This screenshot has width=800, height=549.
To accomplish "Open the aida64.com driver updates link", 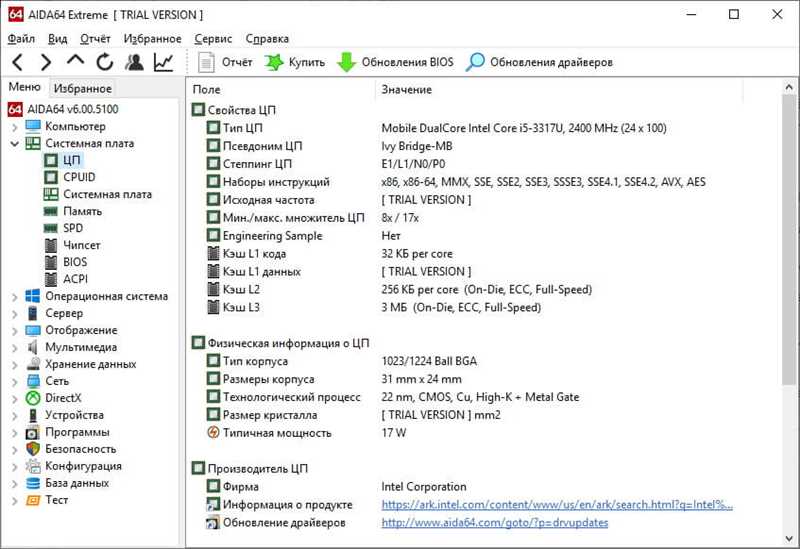I will 494,522.
